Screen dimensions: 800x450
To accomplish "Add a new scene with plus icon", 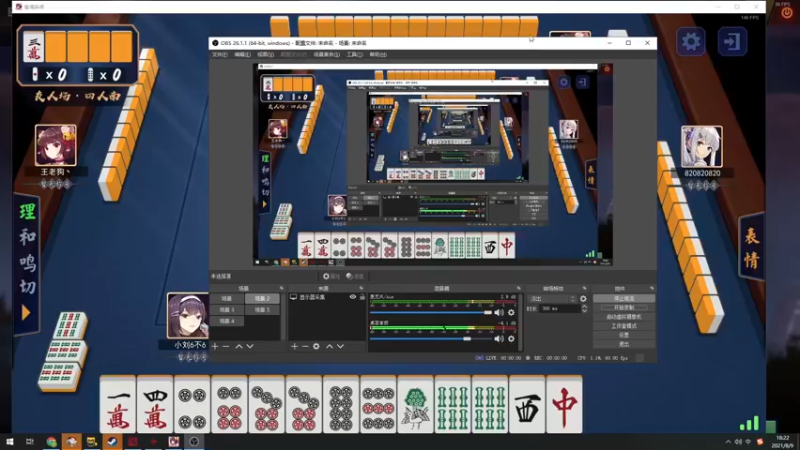I will pos(215,346).
